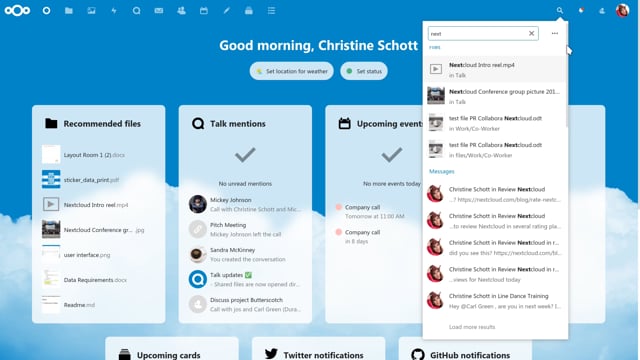This screenshot has height=360, width=640.
Task: Click the notifications bell icon
Action: 581,11
